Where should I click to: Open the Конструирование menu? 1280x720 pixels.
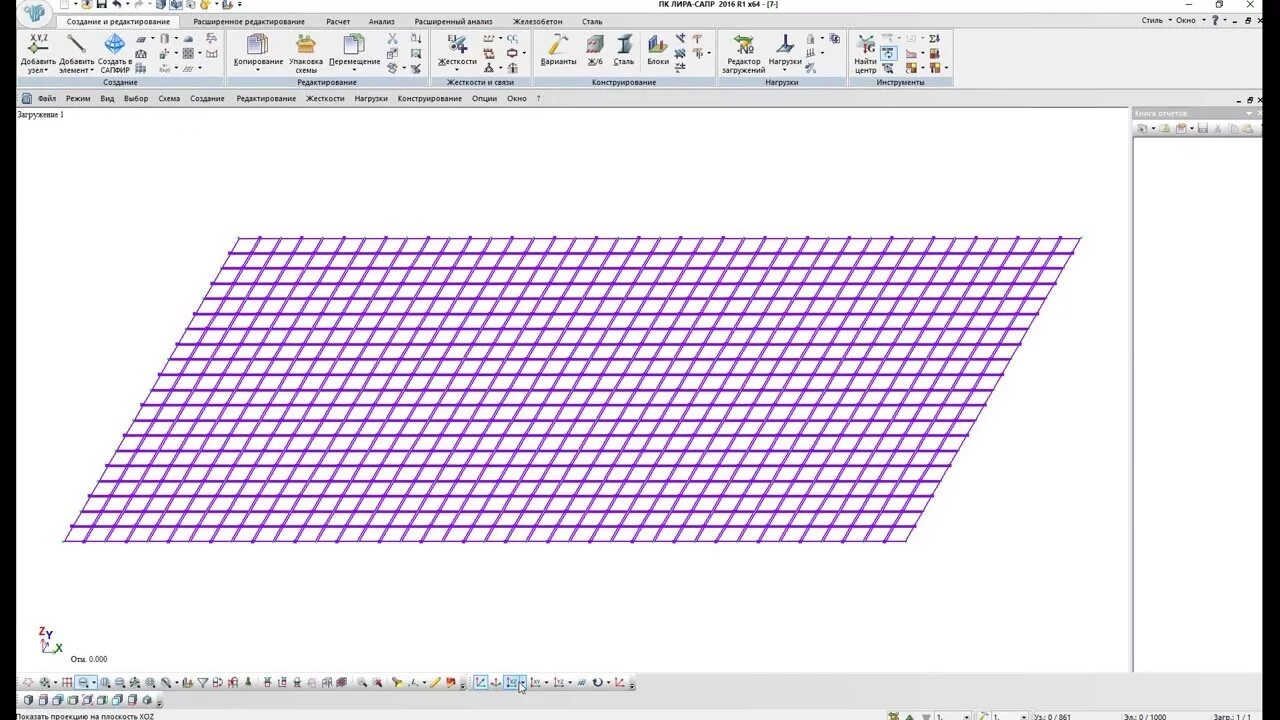pos(429,99)
